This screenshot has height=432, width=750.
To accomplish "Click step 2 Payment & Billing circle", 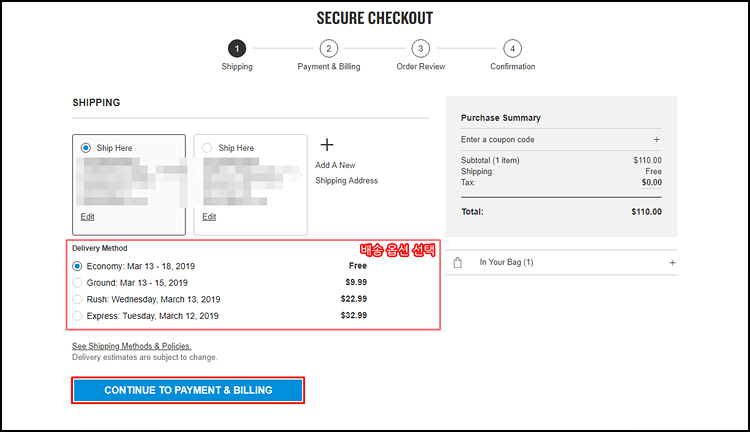I will point(329,48).
